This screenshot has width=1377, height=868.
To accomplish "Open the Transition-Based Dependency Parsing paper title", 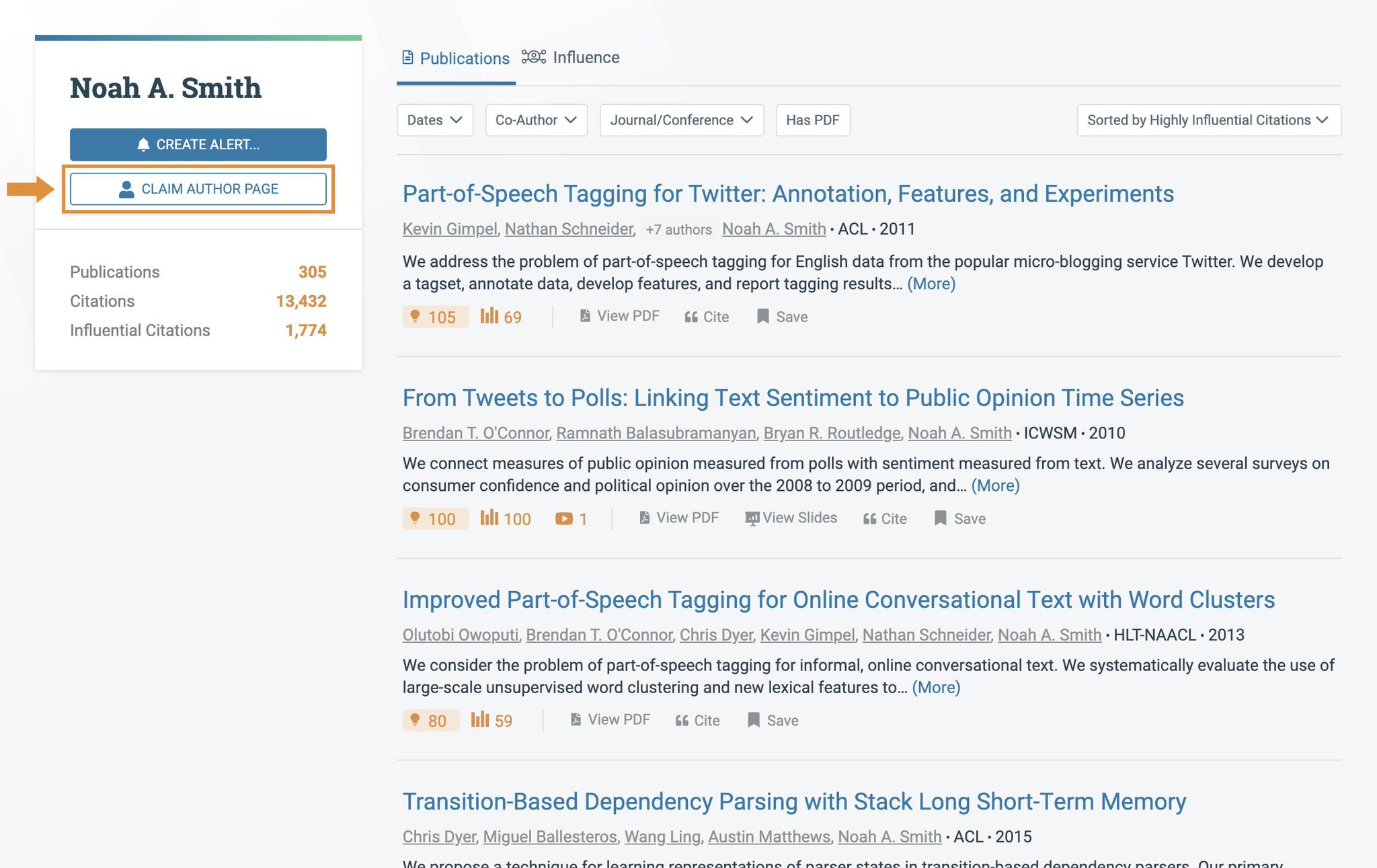I will (x=794, y=801).
